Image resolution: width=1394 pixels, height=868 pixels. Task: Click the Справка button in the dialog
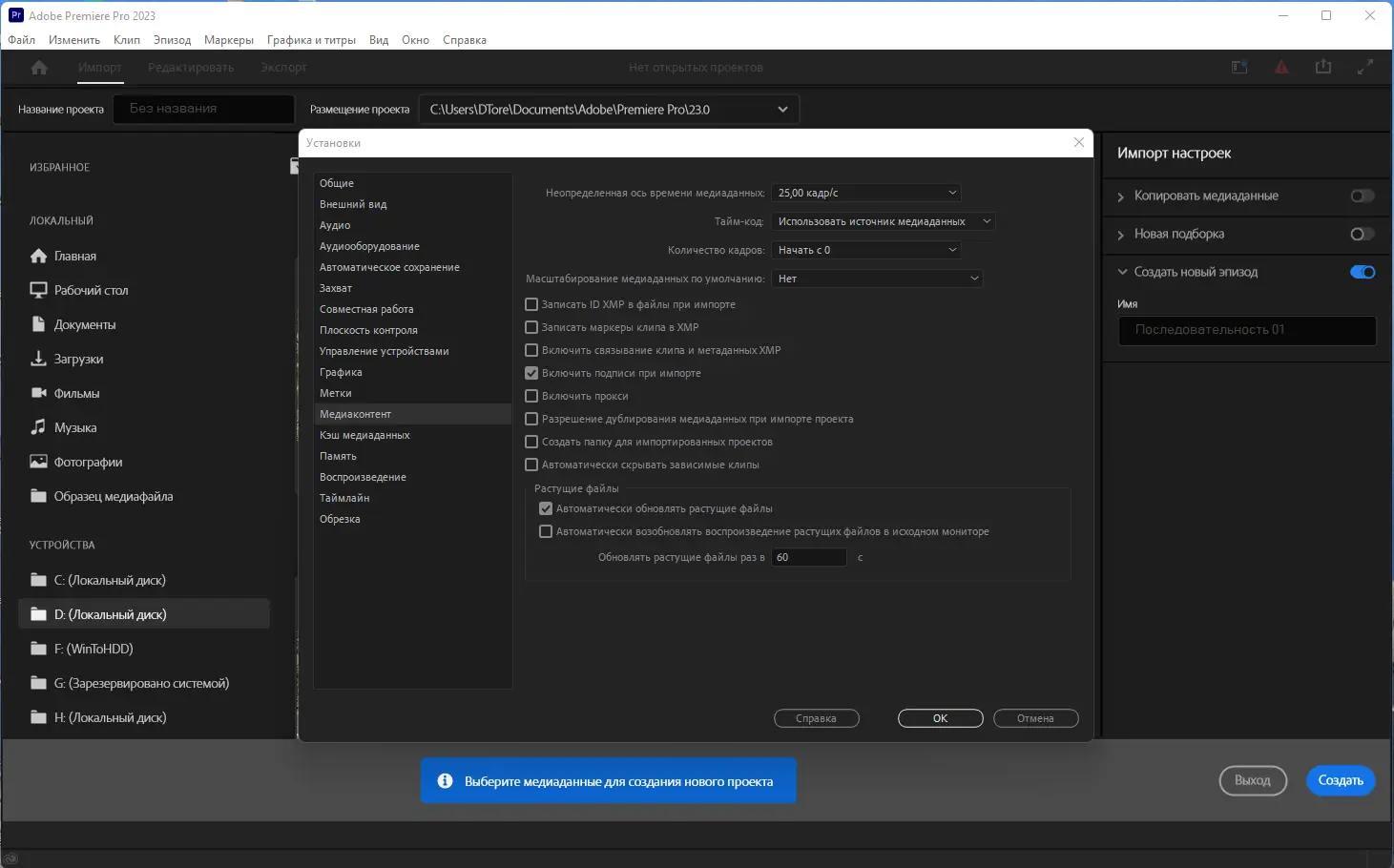tap(817, 718)
